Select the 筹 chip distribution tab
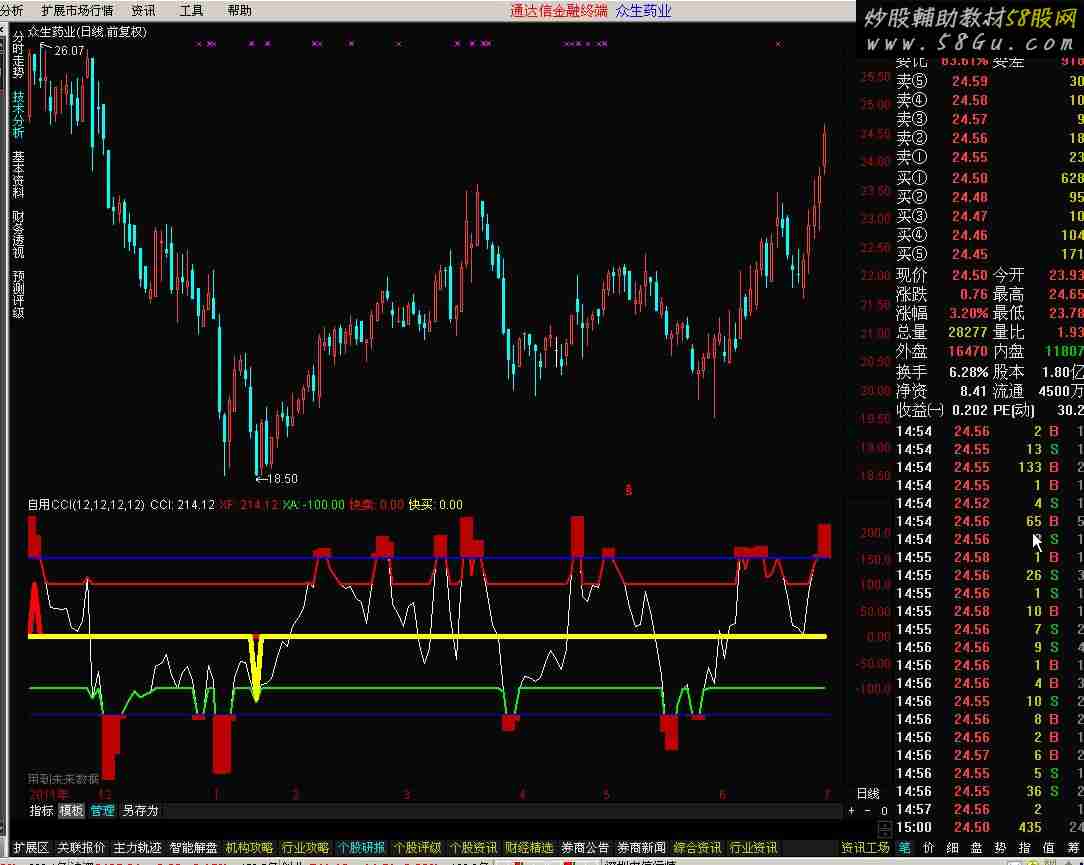Screen dimensions: 1084x865 click(x=1074, y=848)
